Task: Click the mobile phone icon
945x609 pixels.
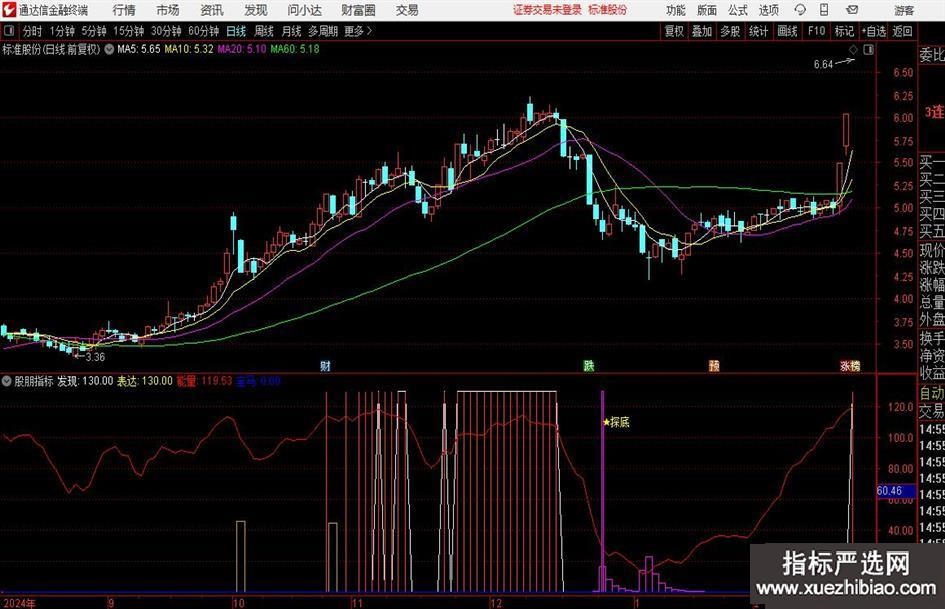Action: [x=824, y=10]
